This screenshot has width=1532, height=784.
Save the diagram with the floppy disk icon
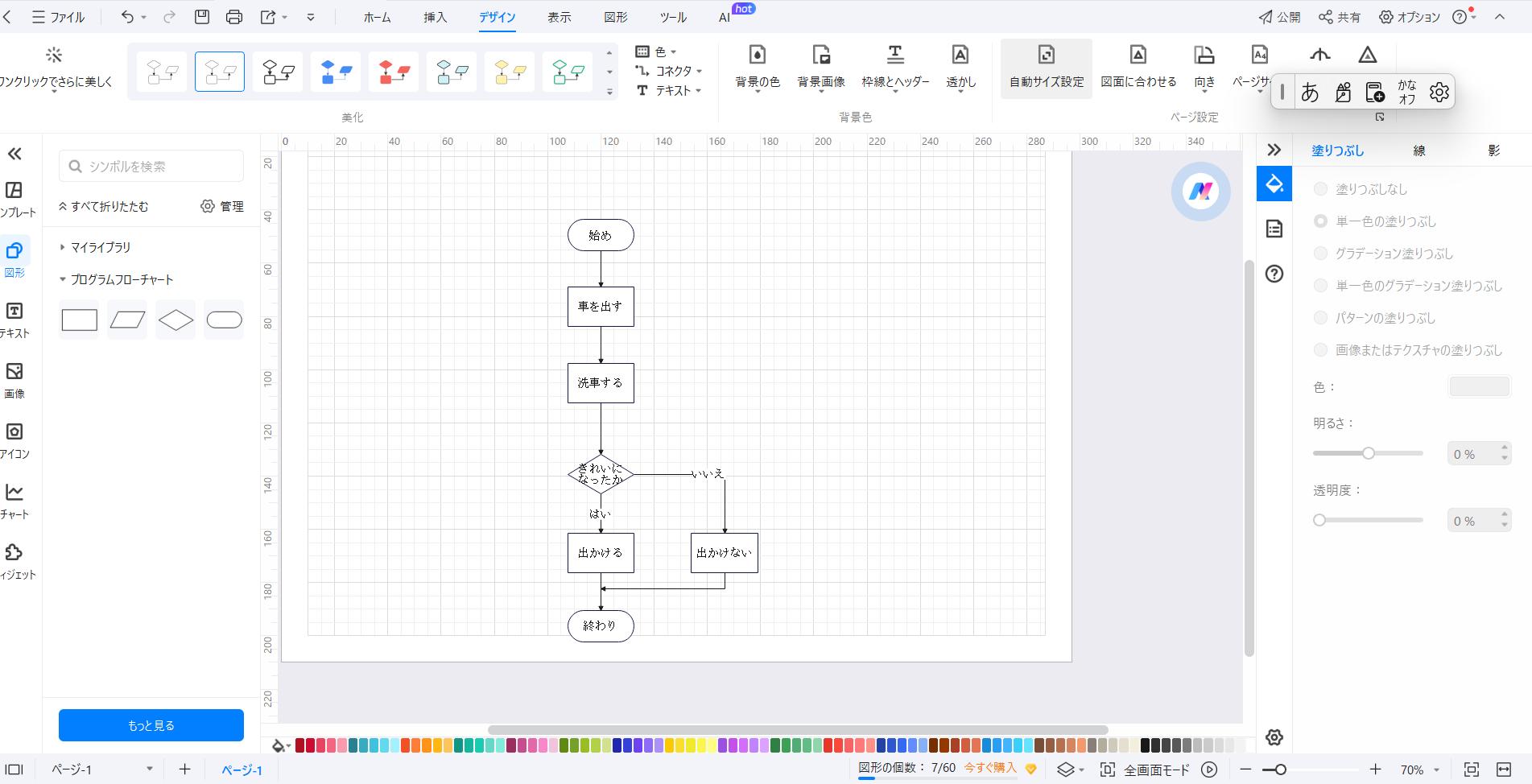[x=202, y=17]
